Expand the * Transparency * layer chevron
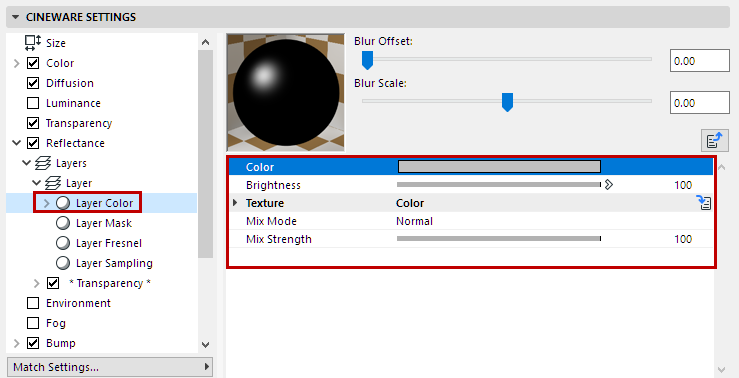 (37, 283)
